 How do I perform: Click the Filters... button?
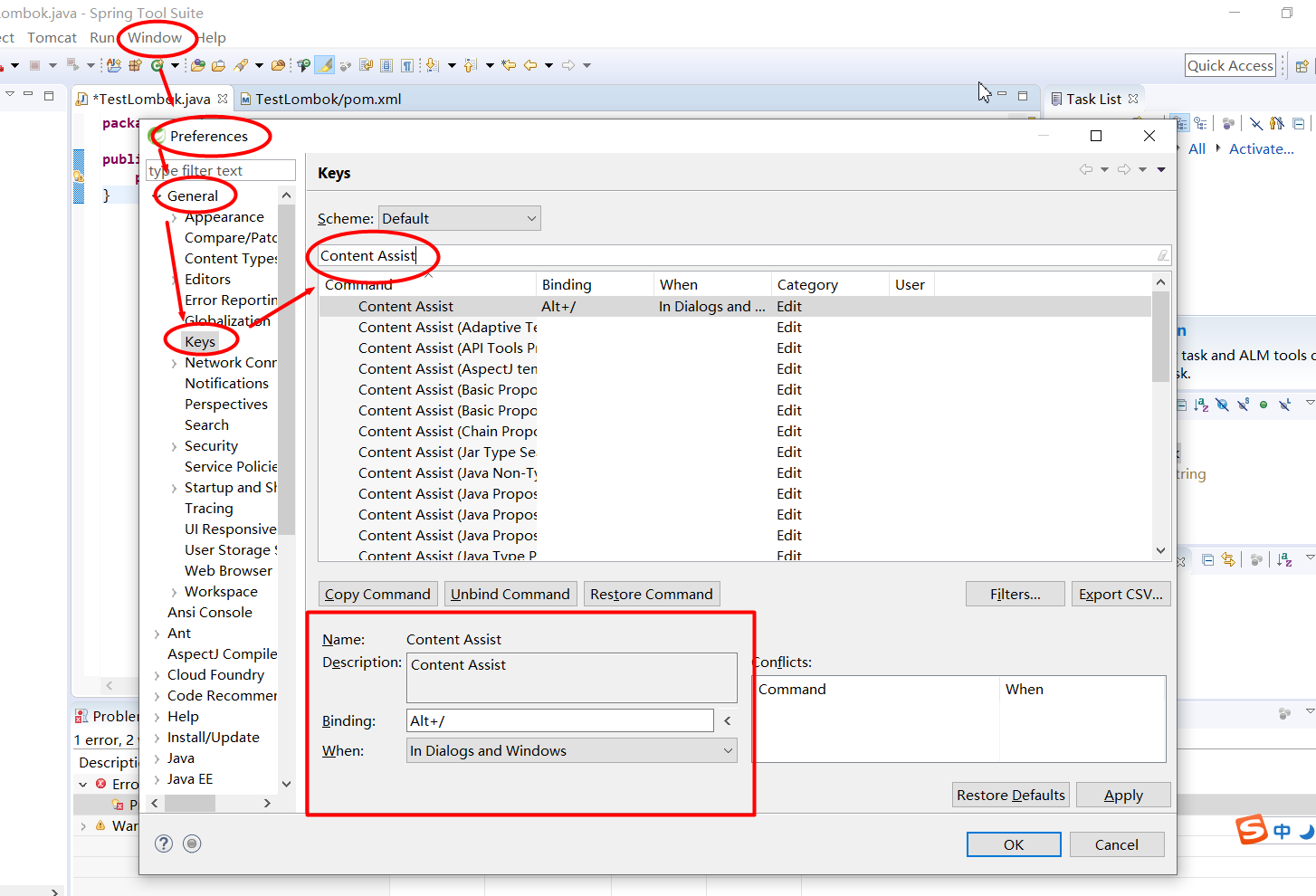[x=1016, y=594]
